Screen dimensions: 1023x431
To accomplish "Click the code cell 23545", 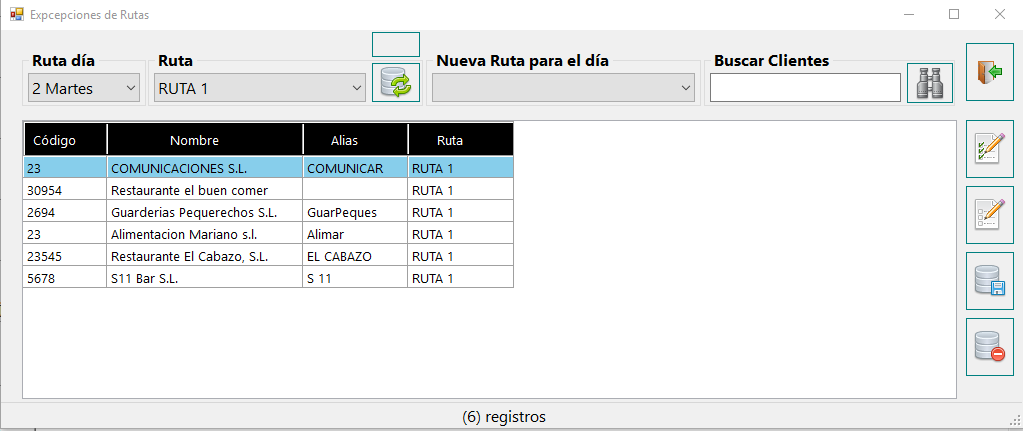I will 65,256.
